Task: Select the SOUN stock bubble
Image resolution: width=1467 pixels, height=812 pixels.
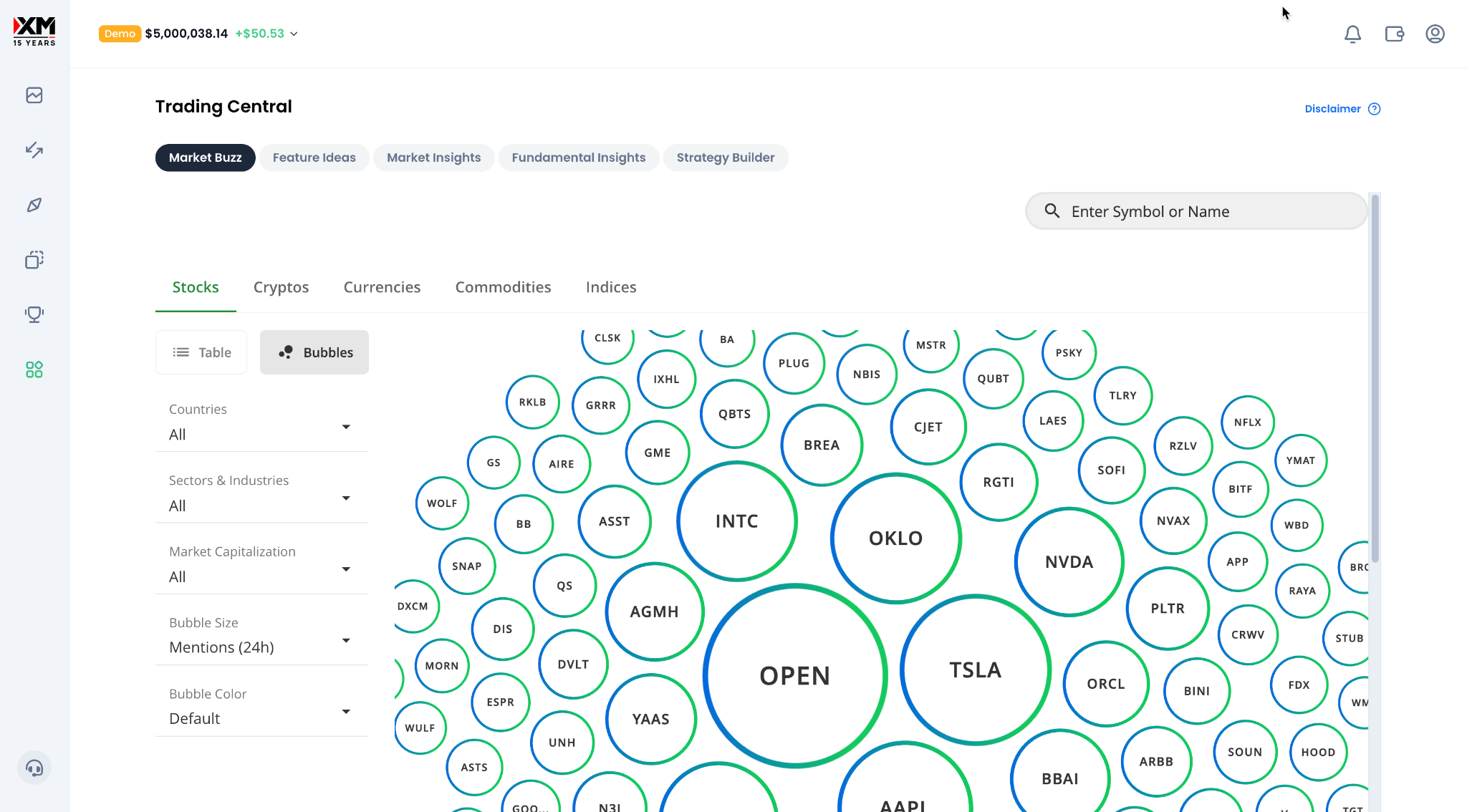Action: pyautogui.click(x=1245, y=752)
